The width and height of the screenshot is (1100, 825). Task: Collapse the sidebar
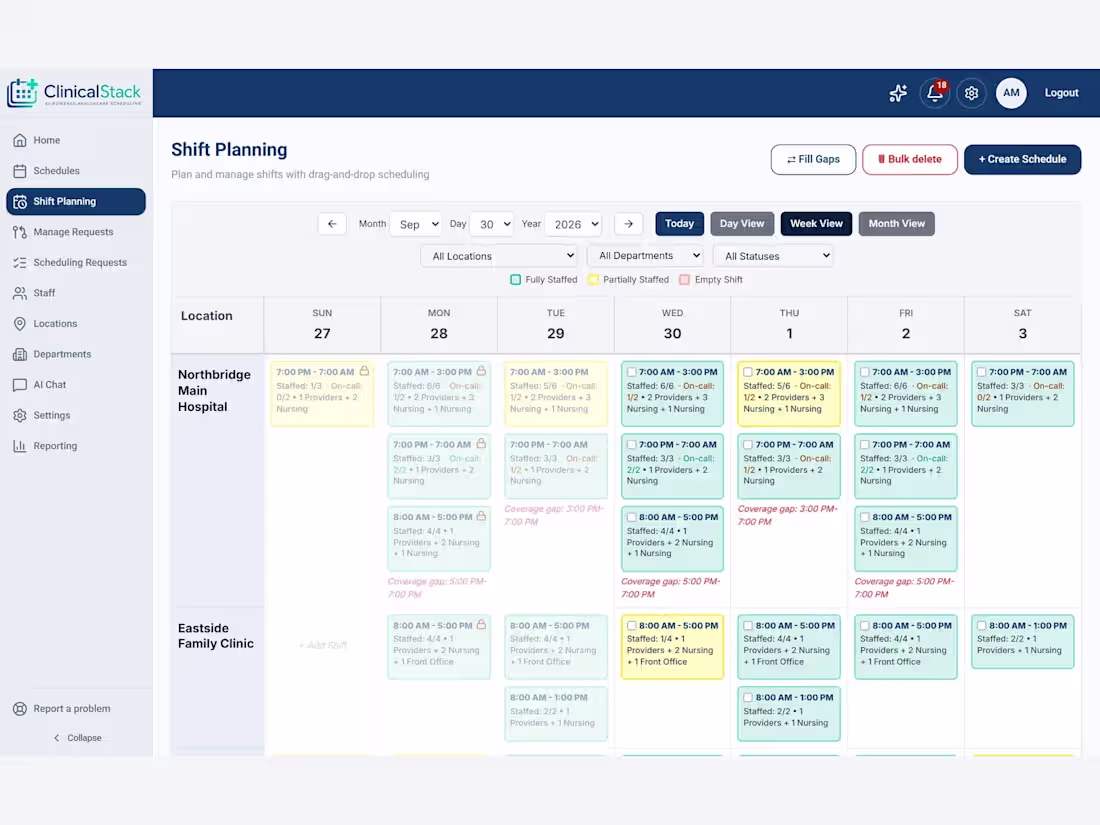(77, 738)
